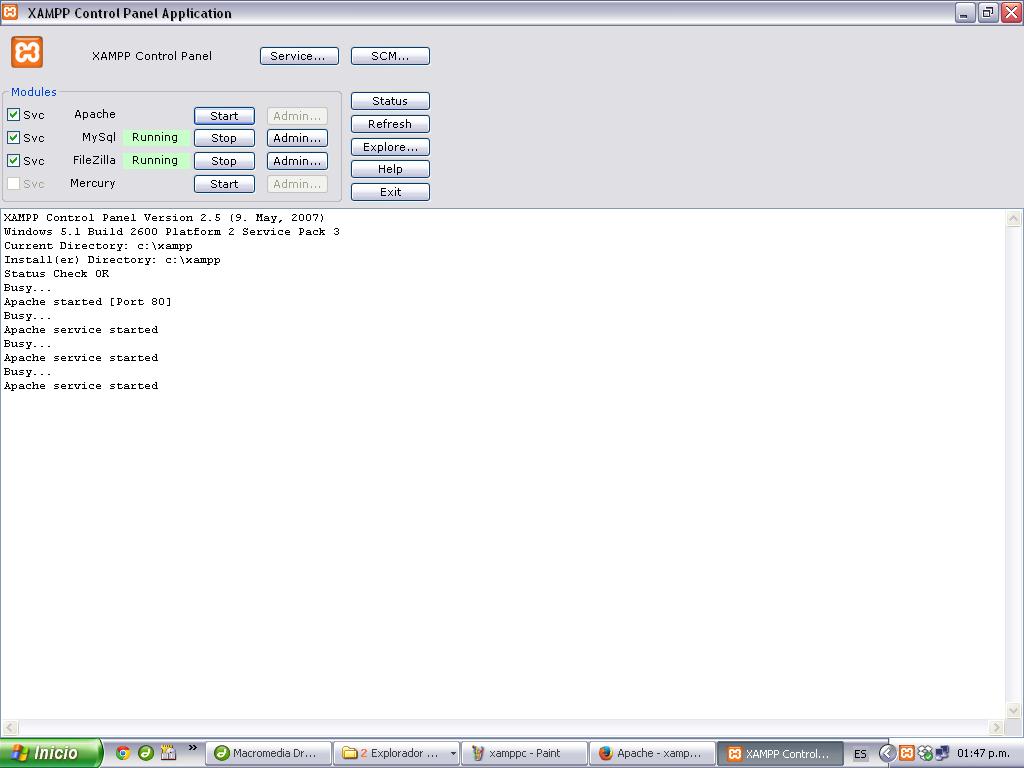Viewport: 1024px width, 768px height.
Task: Open the Service... dialog
Action: 299,56
